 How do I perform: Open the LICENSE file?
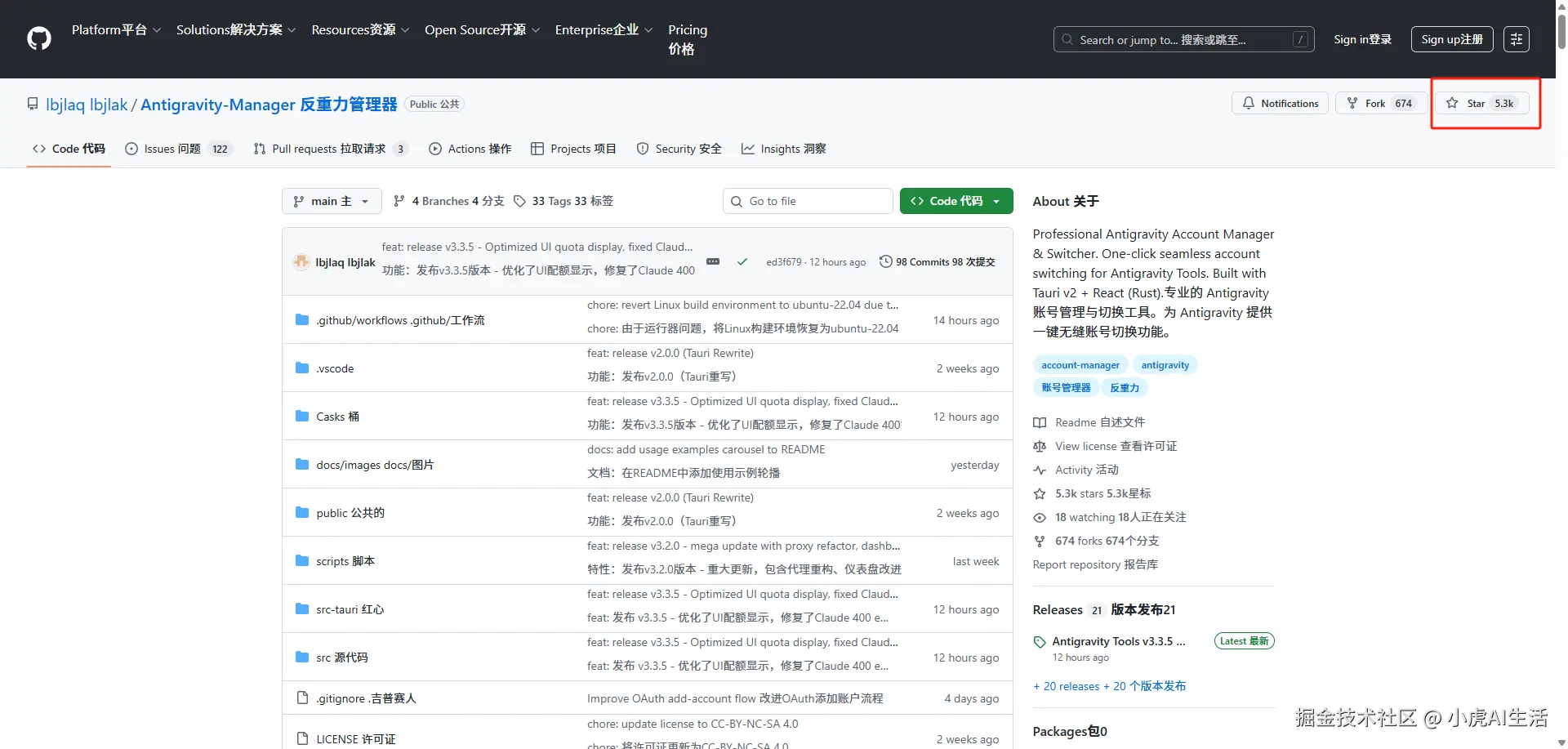[356, 738]
